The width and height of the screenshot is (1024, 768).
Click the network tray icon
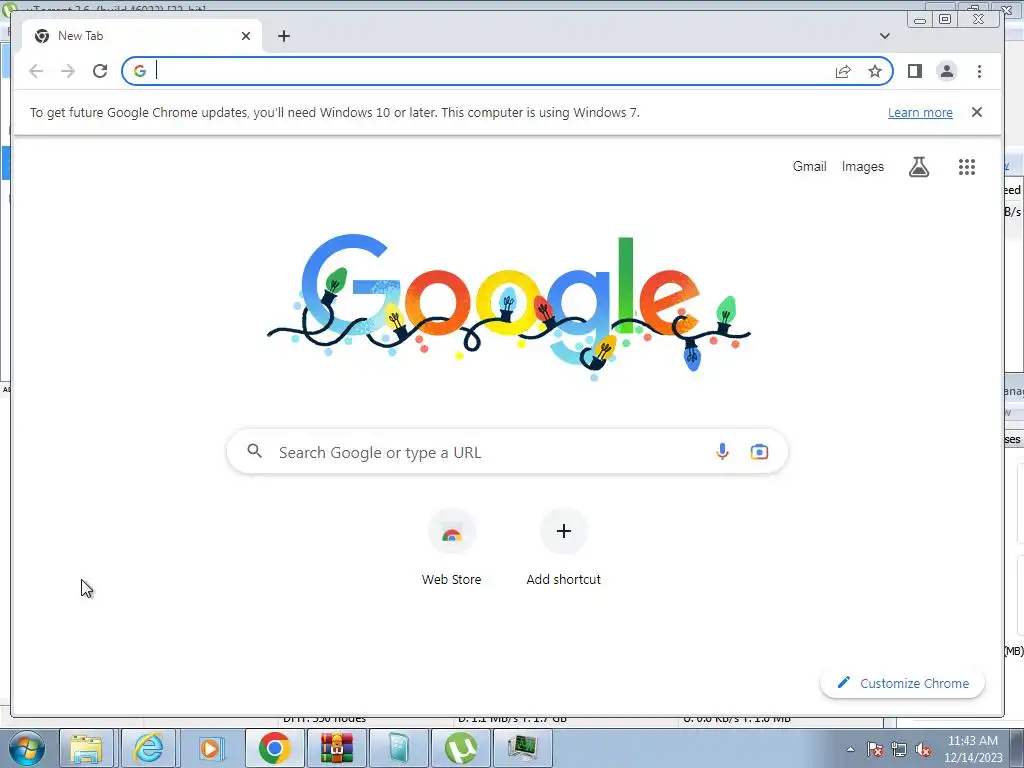tap(899, 749)
